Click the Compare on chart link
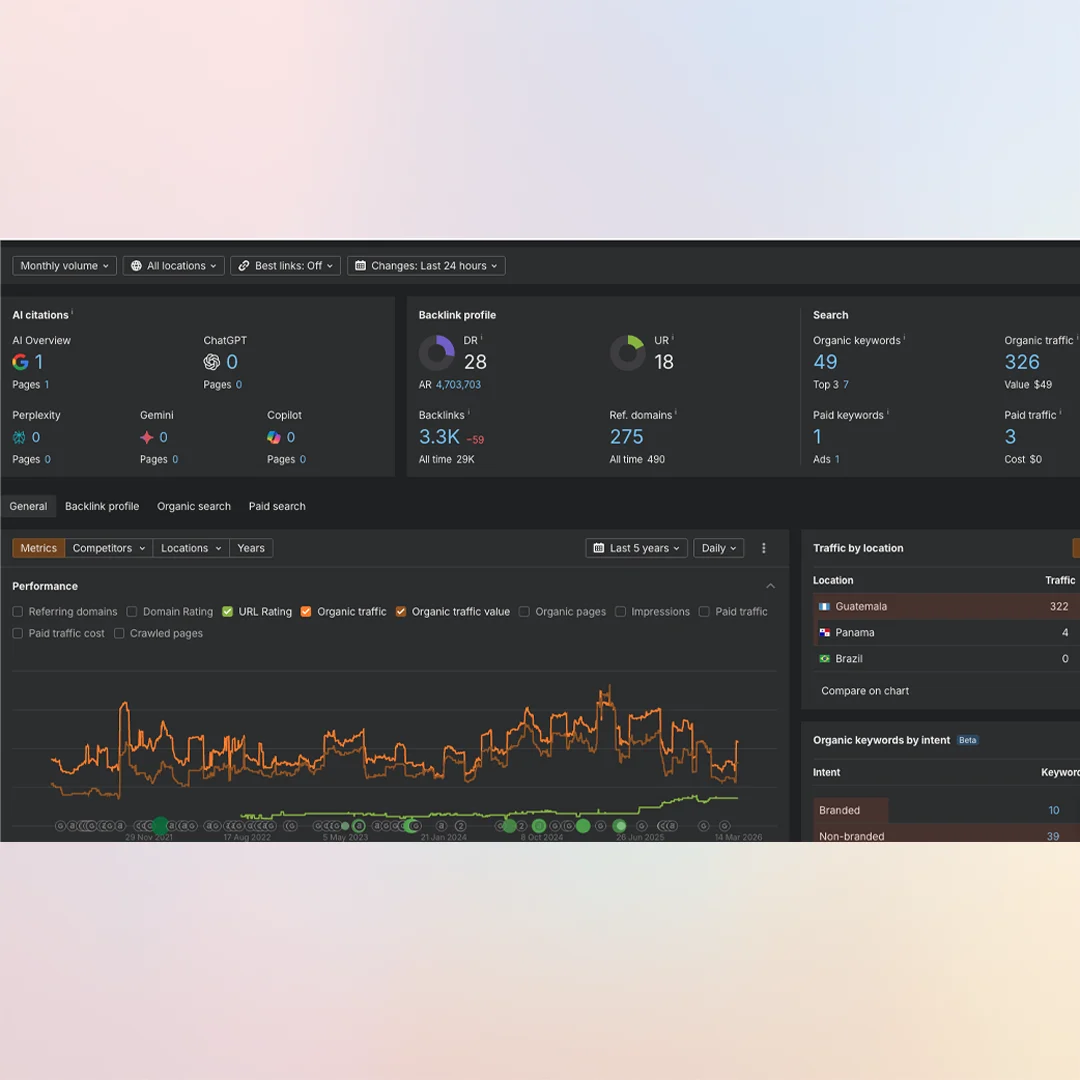 coord(865,691)
